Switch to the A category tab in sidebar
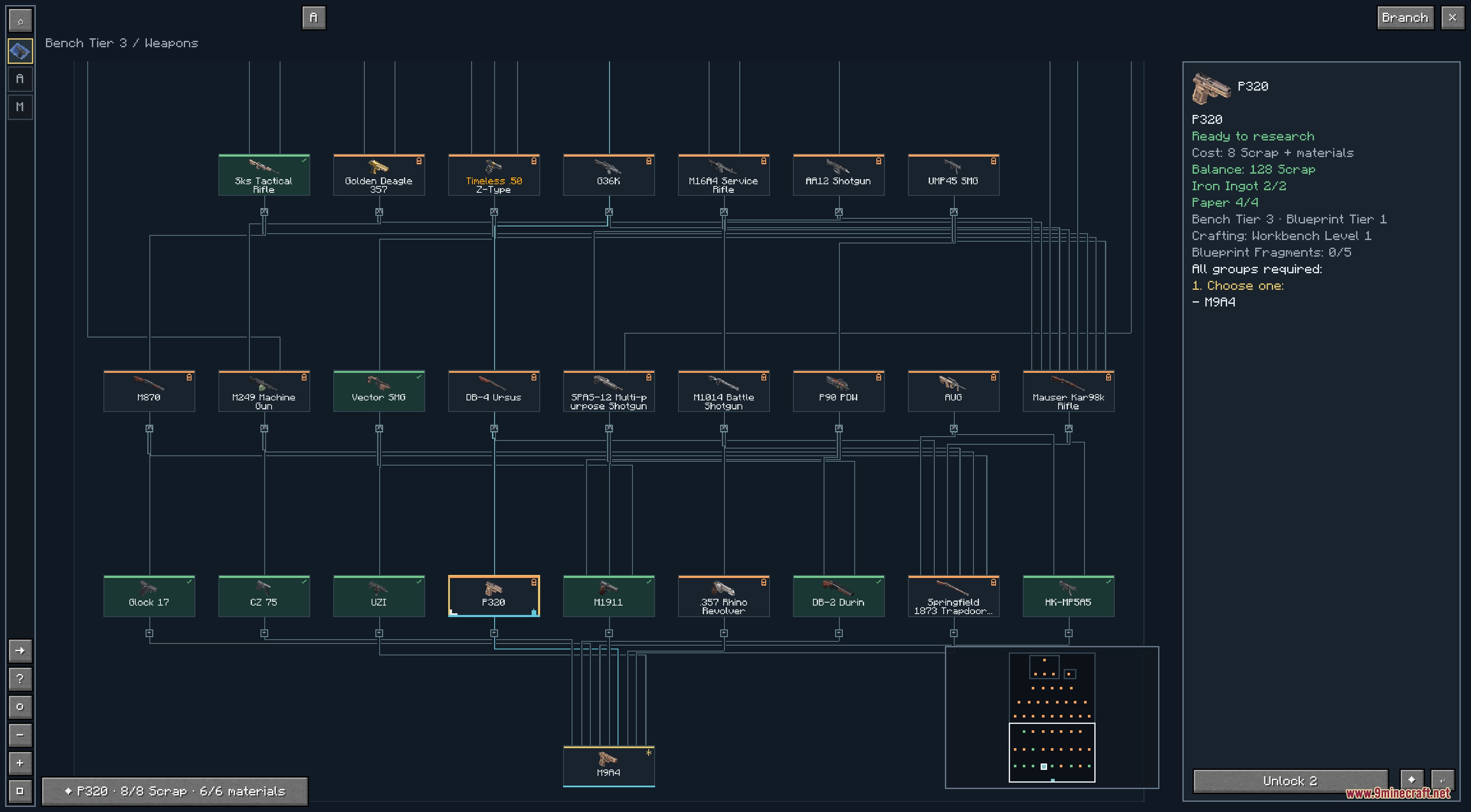This screenshot has height=812, width=1471. (20, 79)
